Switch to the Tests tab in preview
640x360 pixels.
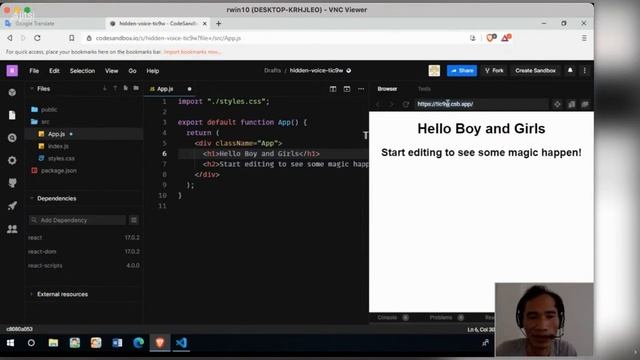coord(424,89)
